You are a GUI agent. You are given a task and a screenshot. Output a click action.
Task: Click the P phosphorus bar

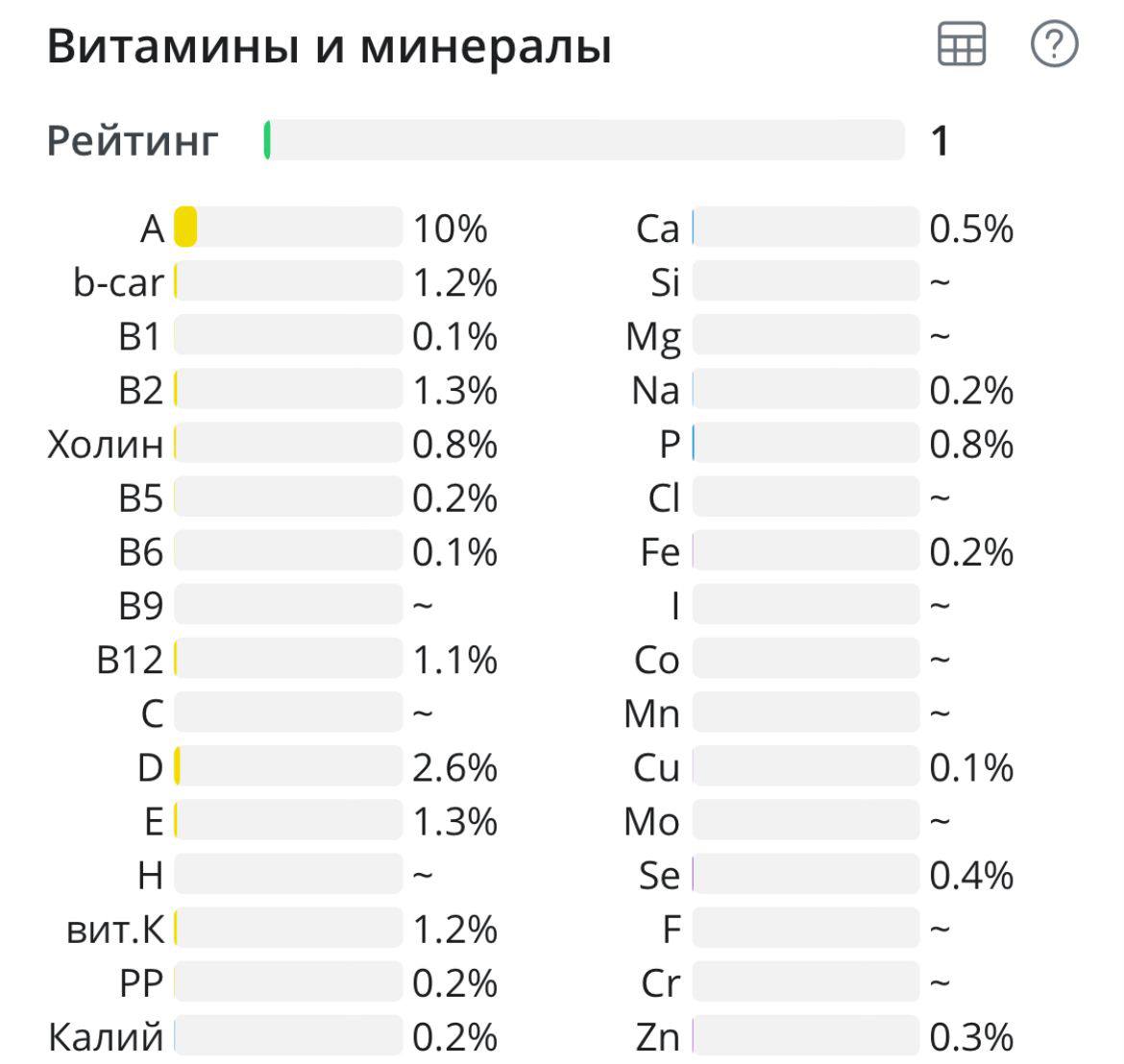(x=806, y=442)
